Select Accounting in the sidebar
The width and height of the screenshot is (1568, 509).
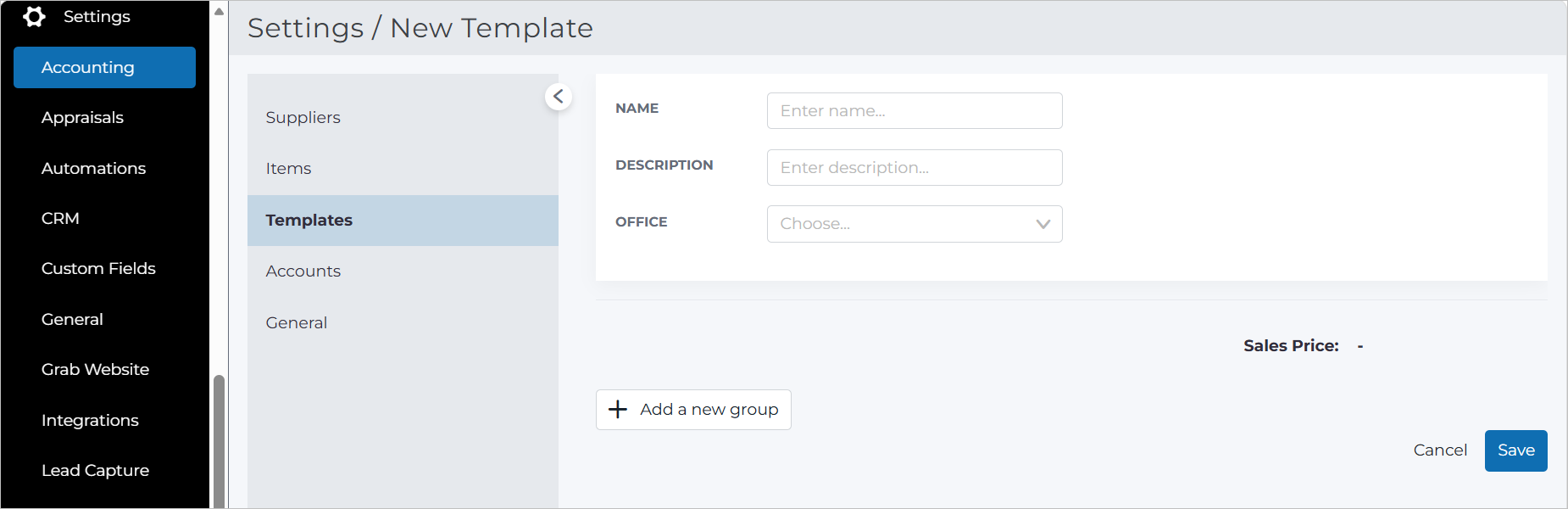pos(104,67)
